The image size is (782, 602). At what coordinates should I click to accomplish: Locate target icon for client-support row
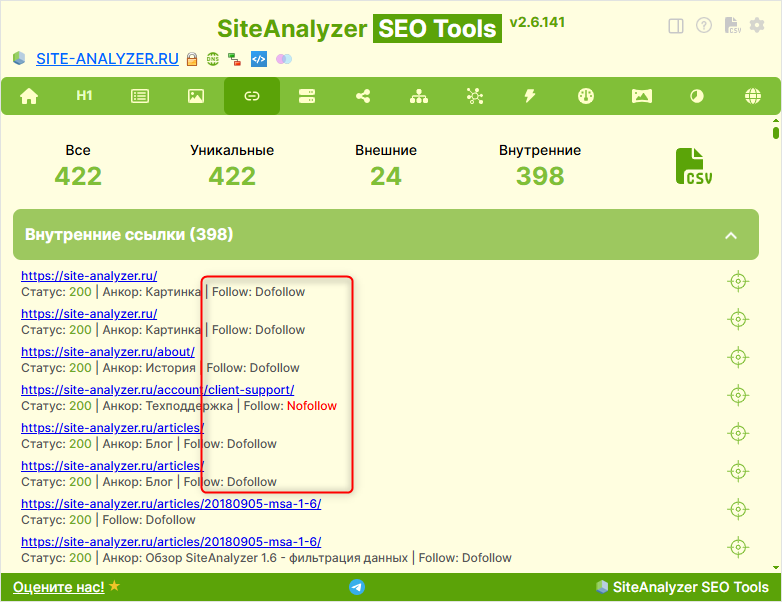pyautogui.click(x=738, y=395)
